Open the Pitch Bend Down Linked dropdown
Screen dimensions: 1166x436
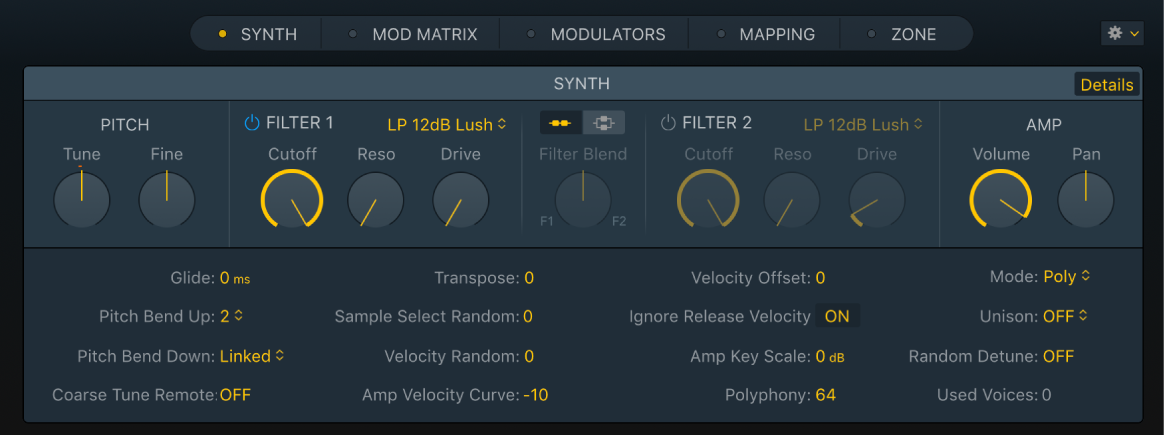pyautogui.click(x=252, y=356)
